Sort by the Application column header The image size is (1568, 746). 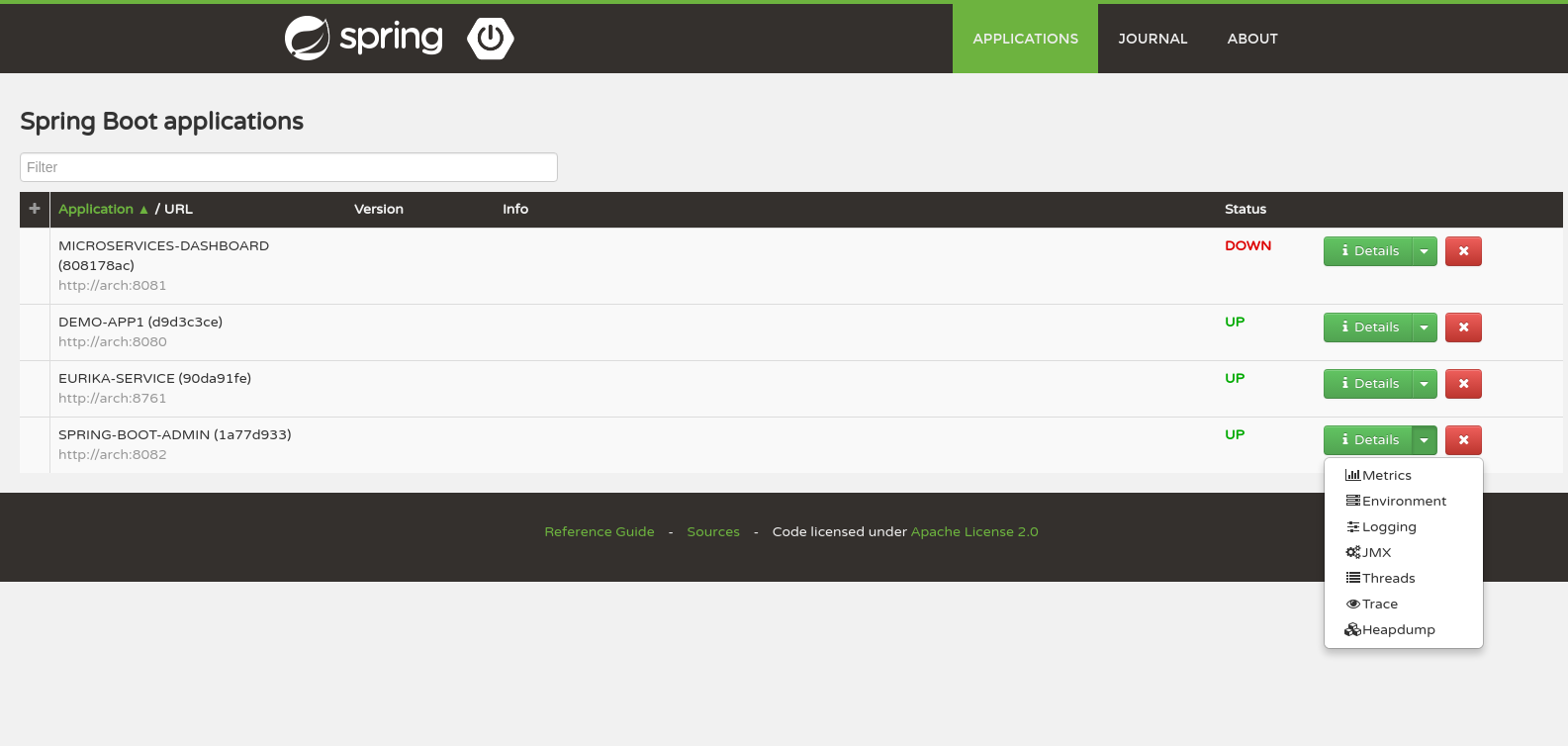103,209
